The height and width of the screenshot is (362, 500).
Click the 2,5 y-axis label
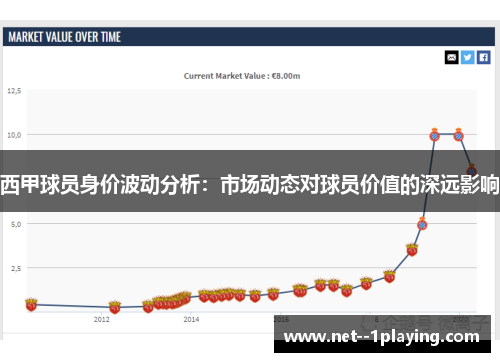click(x=16, y=268)
